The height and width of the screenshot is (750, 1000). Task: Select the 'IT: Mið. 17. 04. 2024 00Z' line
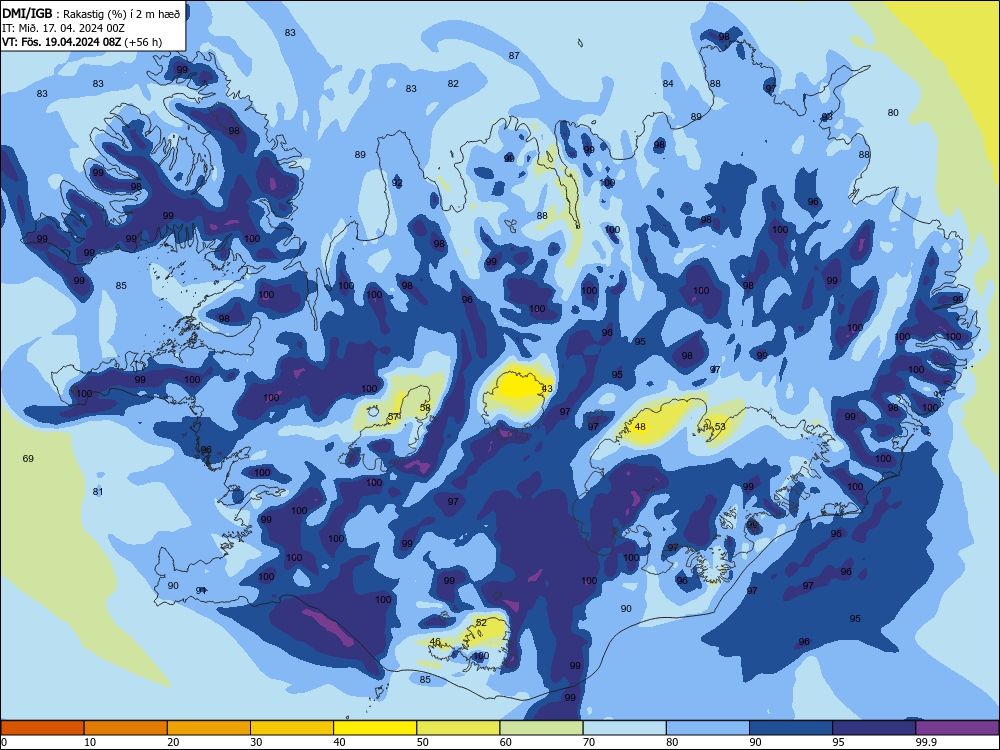[x=63, y=28]
